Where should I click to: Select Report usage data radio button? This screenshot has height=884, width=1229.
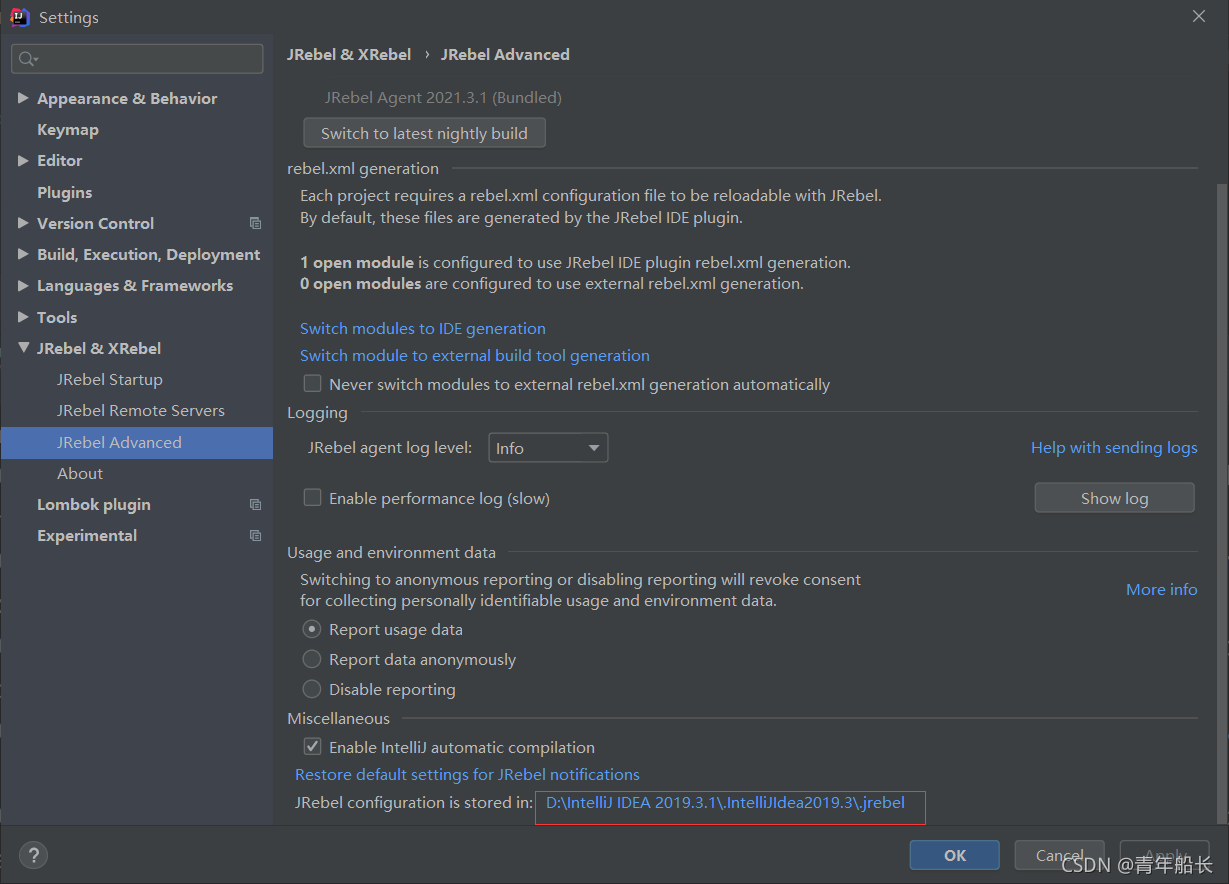[x=312, y=629]
